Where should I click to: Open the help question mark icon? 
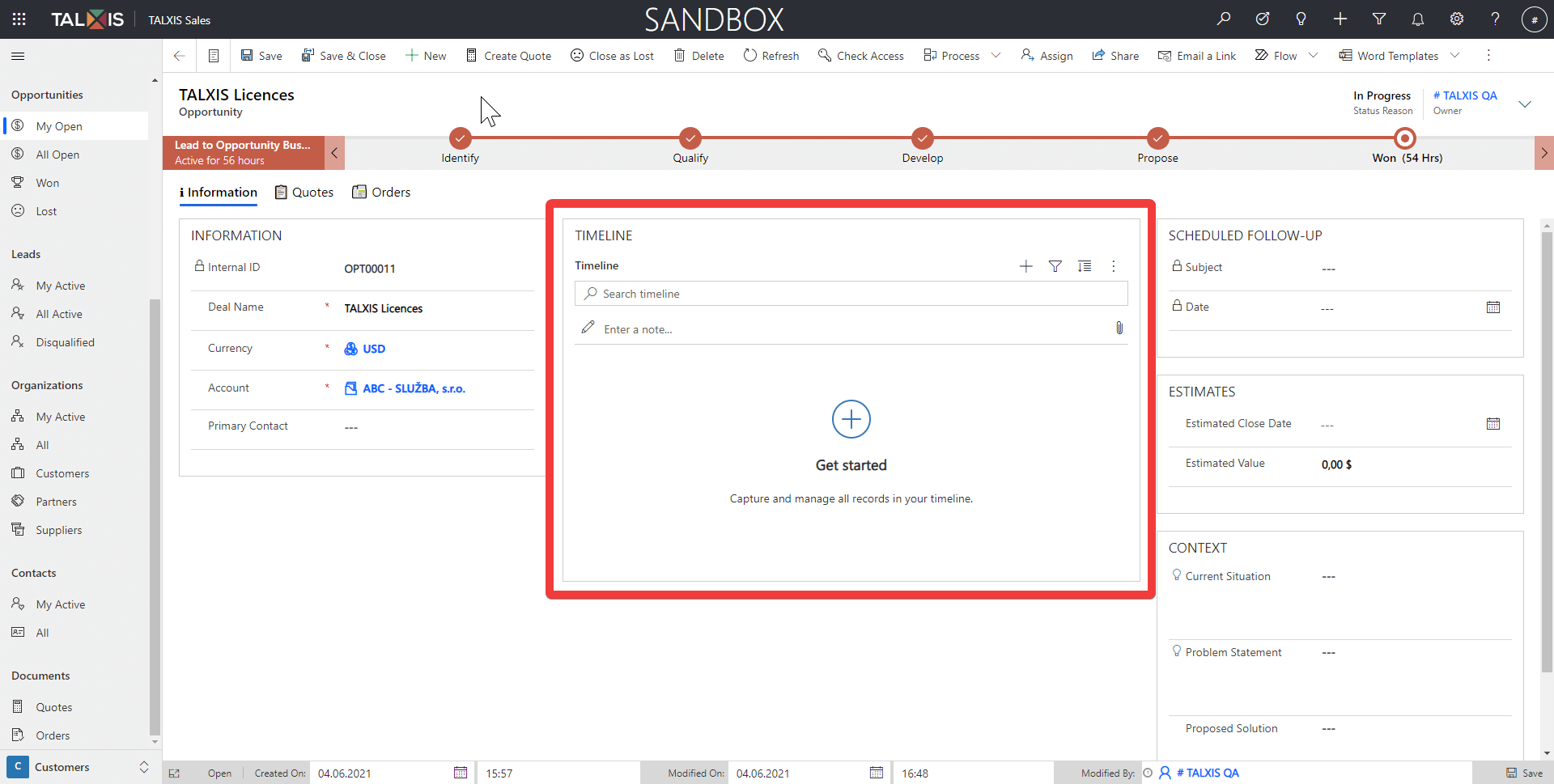(1496, 19)
